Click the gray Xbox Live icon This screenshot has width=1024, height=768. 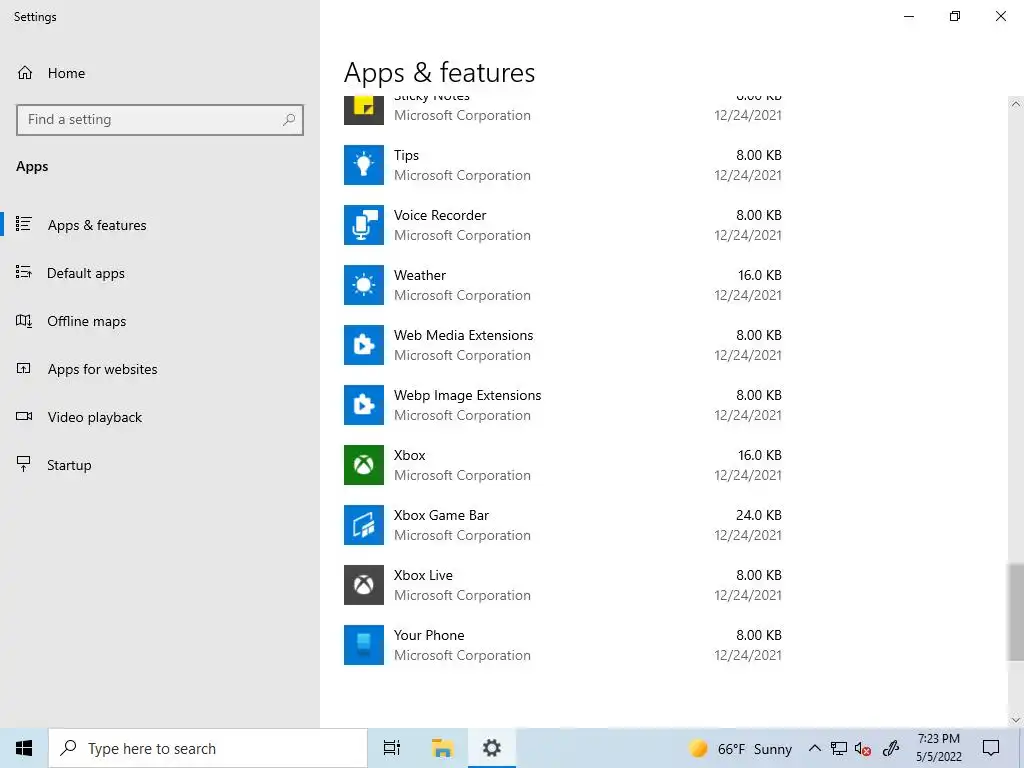coord(364,585)
